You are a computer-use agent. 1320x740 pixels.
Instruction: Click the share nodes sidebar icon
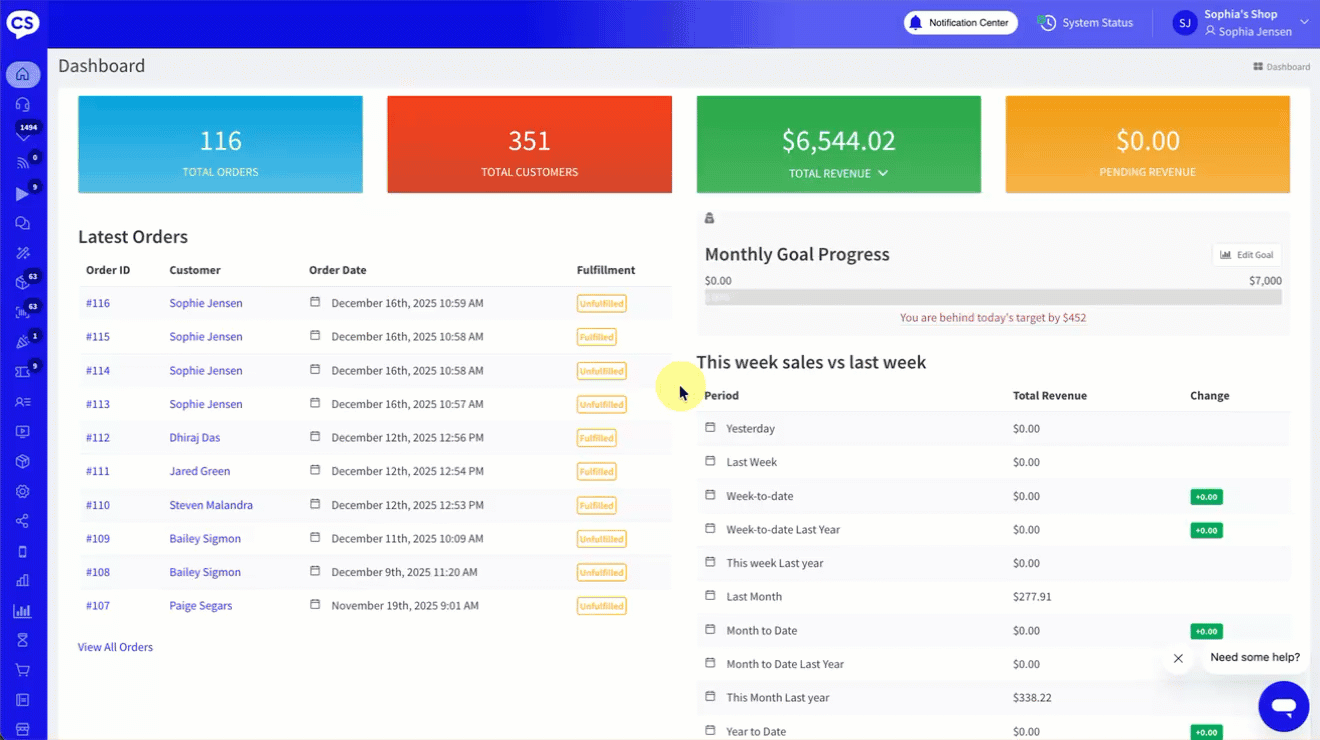tap(23, 521)
